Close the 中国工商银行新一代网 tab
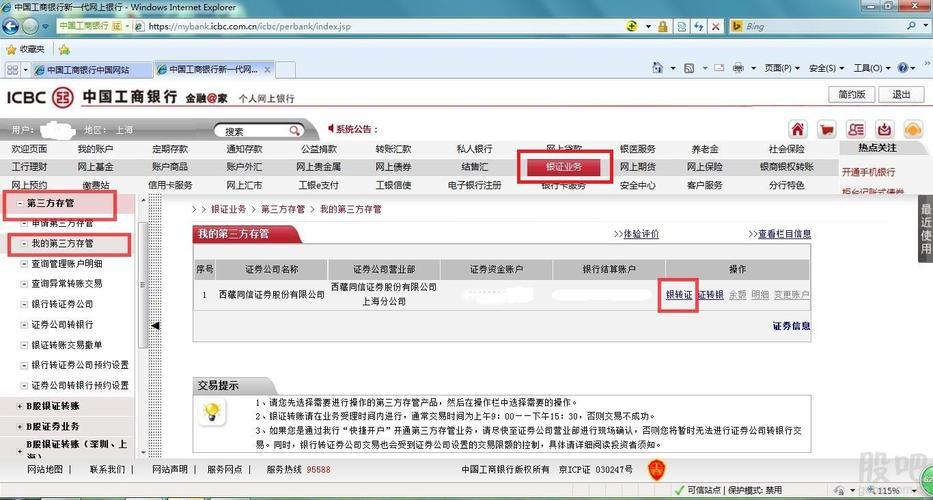 [x=267, y=70]
